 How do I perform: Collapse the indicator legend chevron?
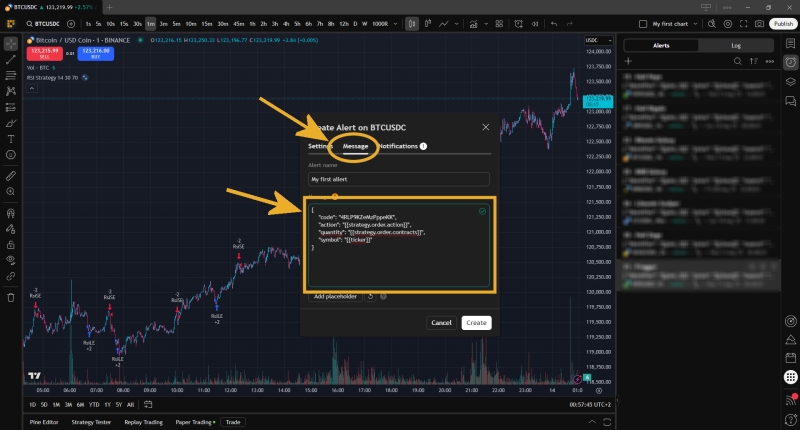click(x=32, y=88)
